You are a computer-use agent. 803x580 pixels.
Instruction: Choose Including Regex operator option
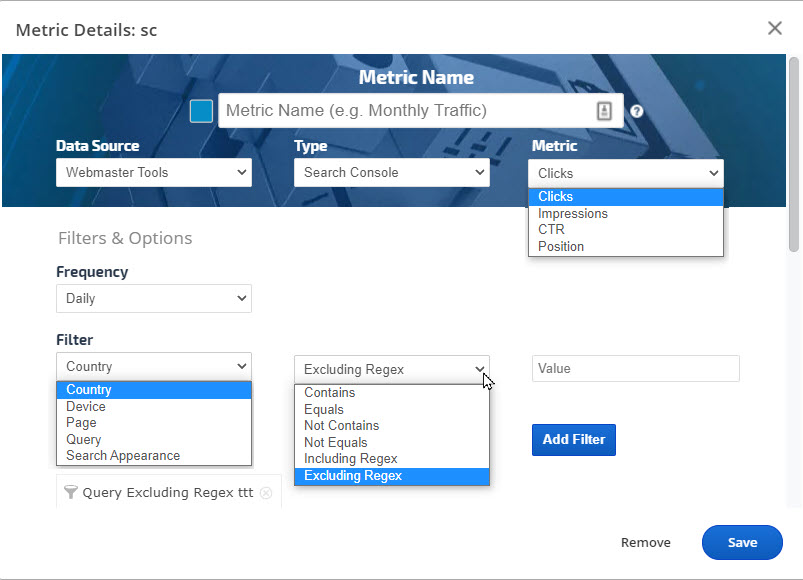click(x=351, y=459)
